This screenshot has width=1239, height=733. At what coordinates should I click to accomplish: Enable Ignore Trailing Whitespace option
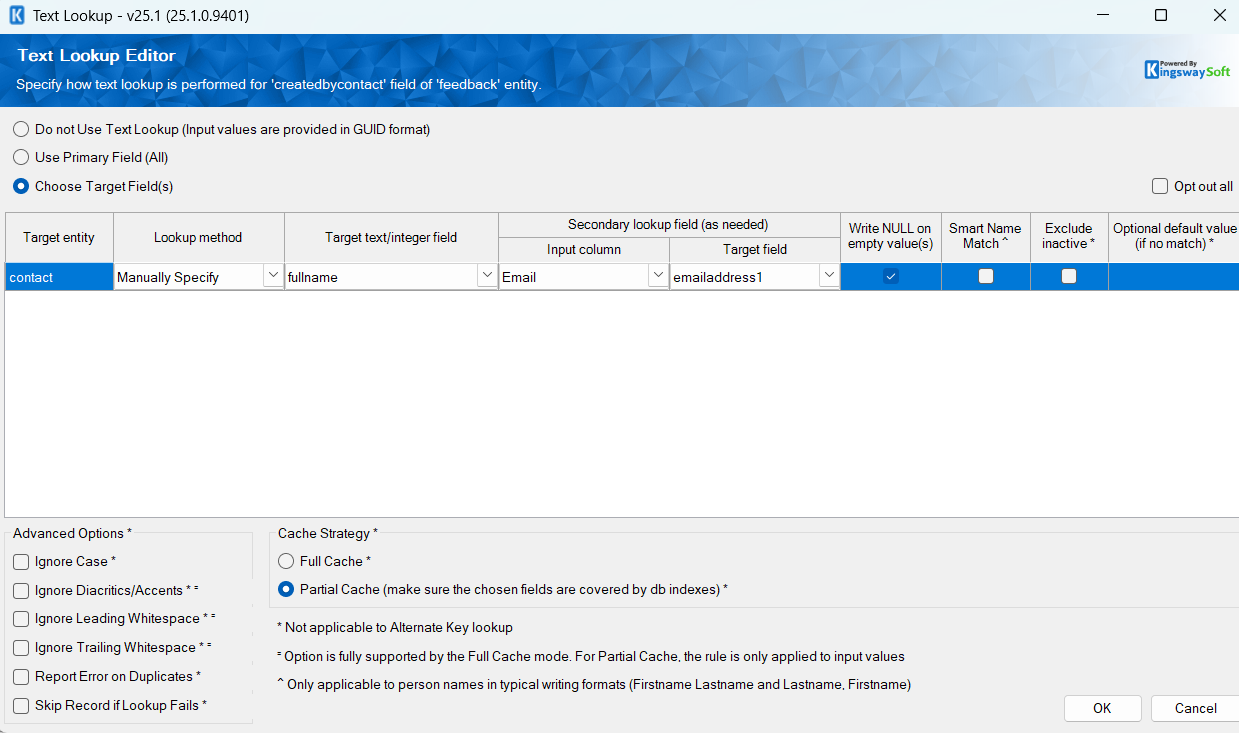[21, 648]
